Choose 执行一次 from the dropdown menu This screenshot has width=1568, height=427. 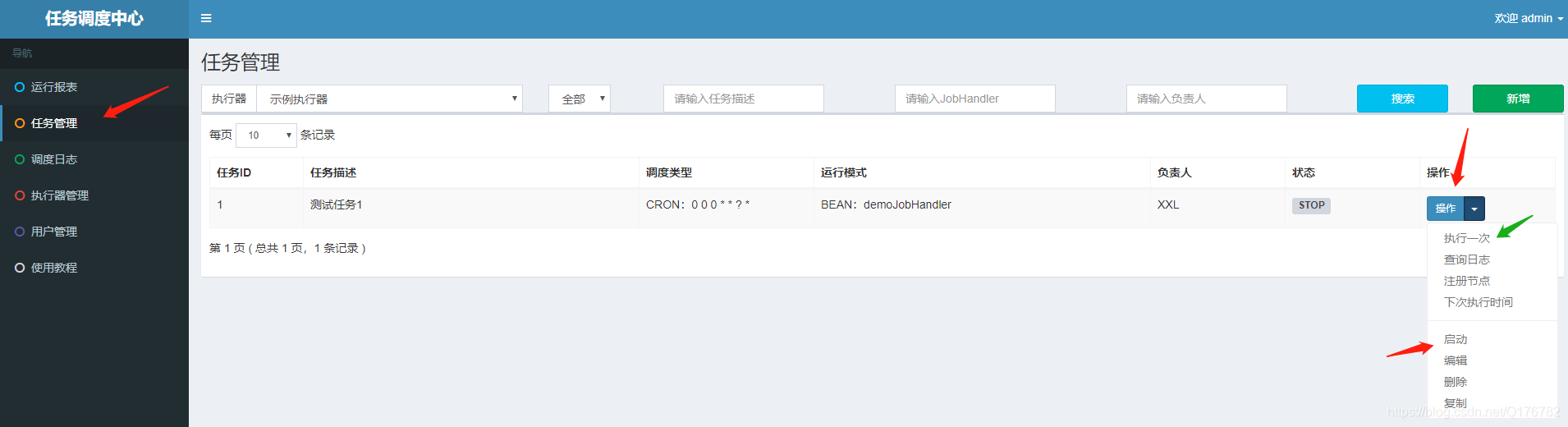click(x=1467, y=238)
